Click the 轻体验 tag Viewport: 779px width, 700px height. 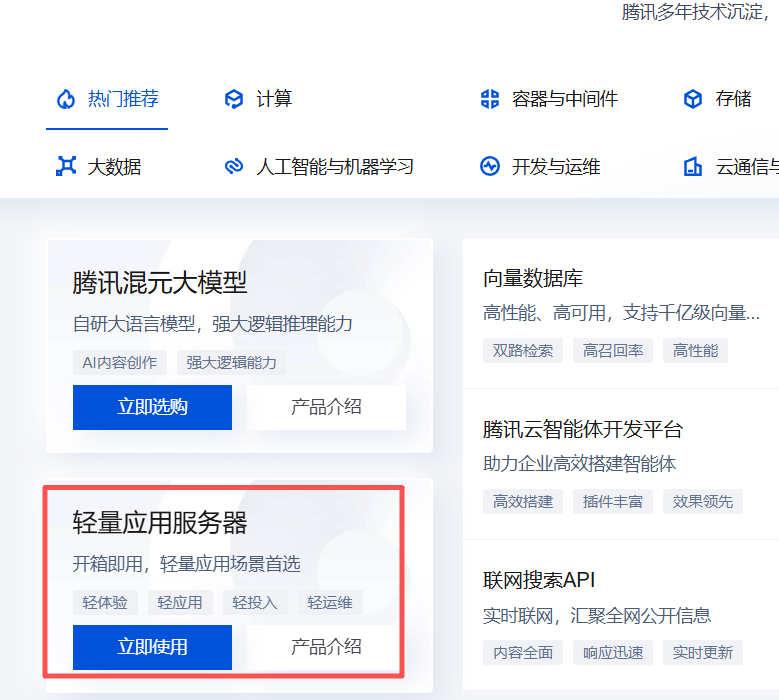(105, 603)
